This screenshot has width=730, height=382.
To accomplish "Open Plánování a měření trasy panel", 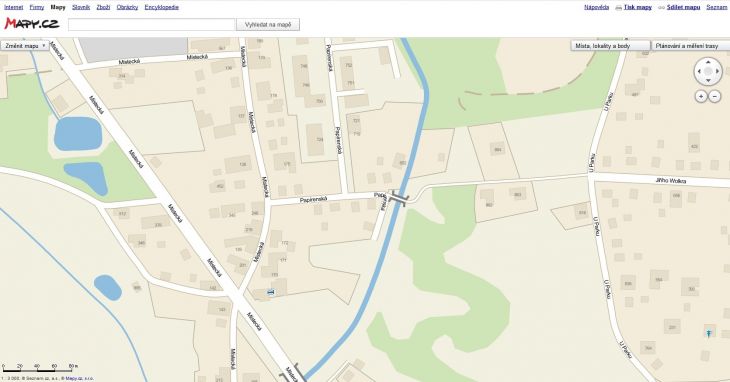I will 690,46.
